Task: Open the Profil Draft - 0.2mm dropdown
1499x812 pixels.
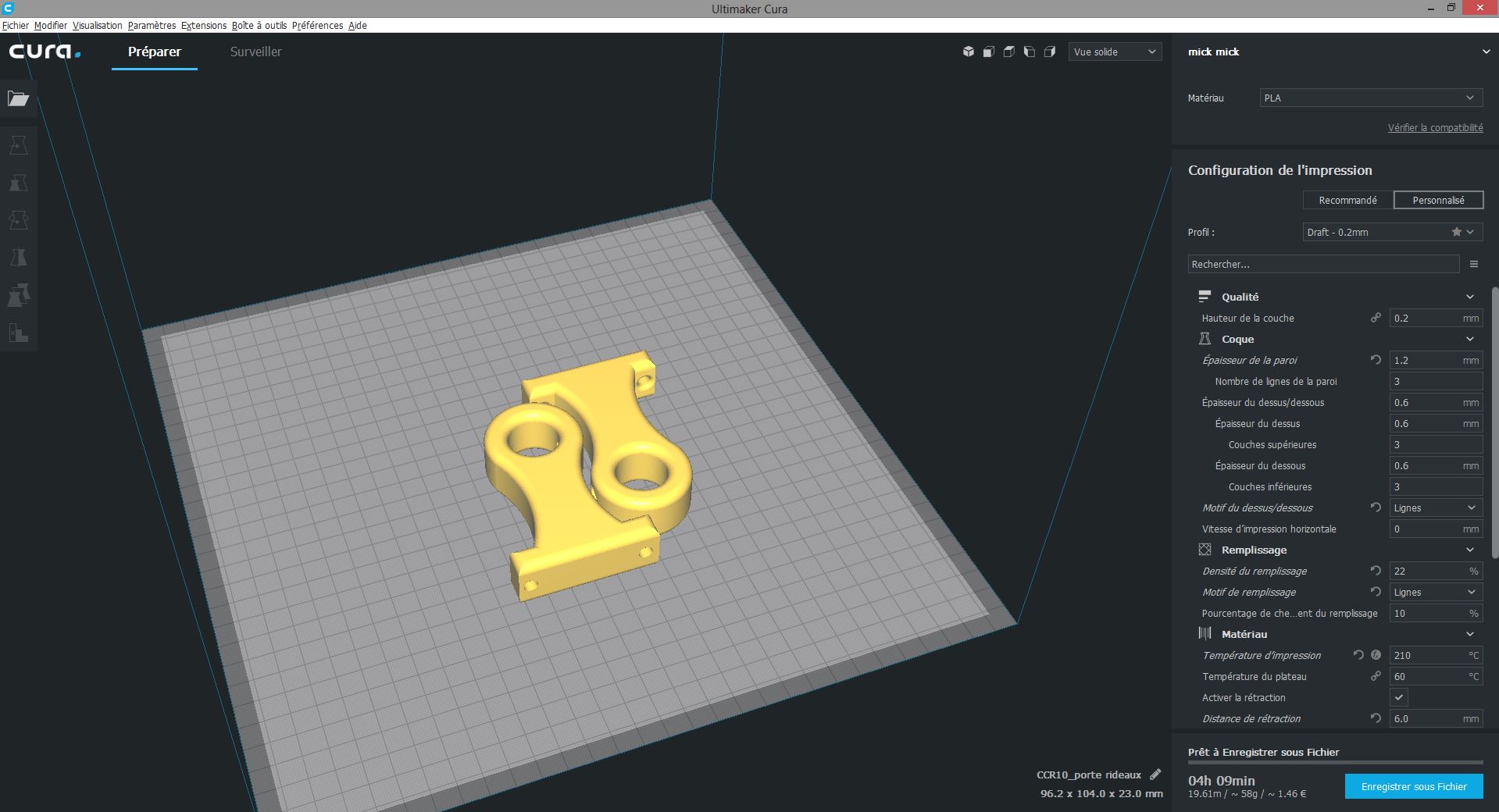Action: (1393, 232)
